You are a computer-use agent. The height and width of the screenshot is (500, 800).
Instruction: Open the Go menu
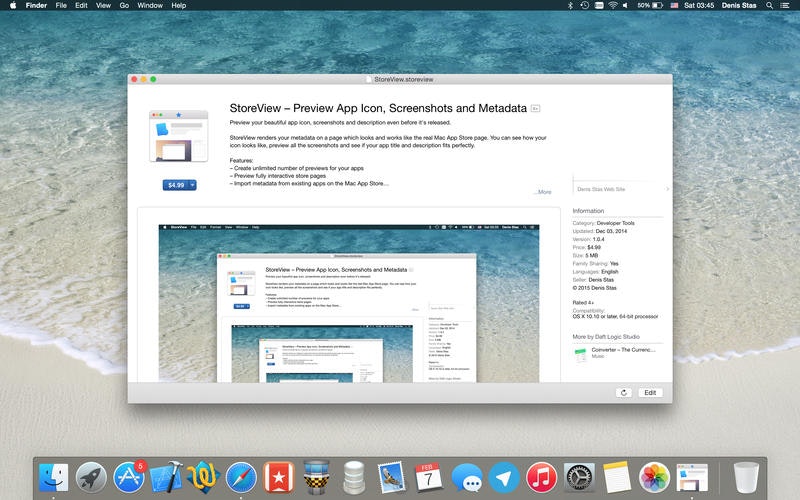(124, 6)
